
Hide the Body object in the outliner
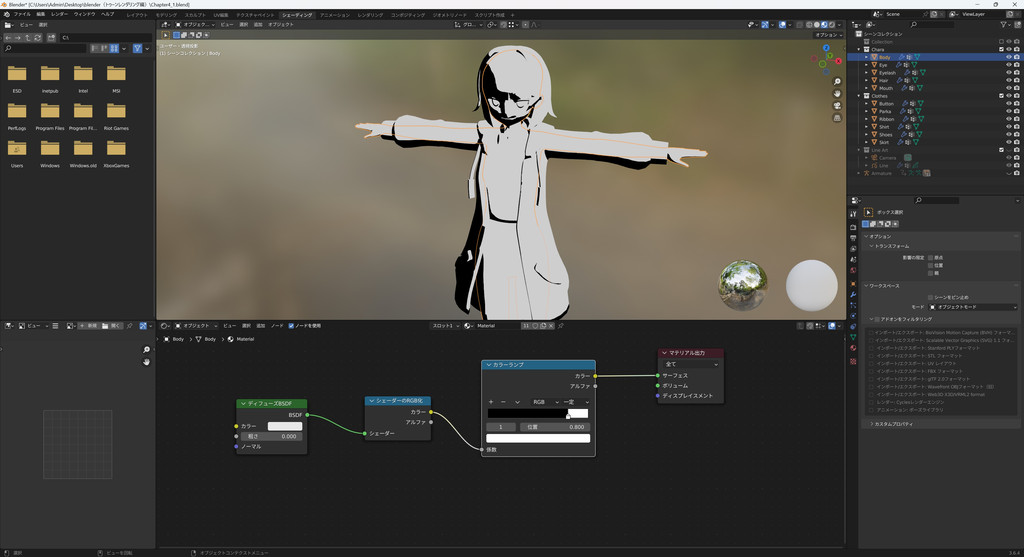point(1008,57)
